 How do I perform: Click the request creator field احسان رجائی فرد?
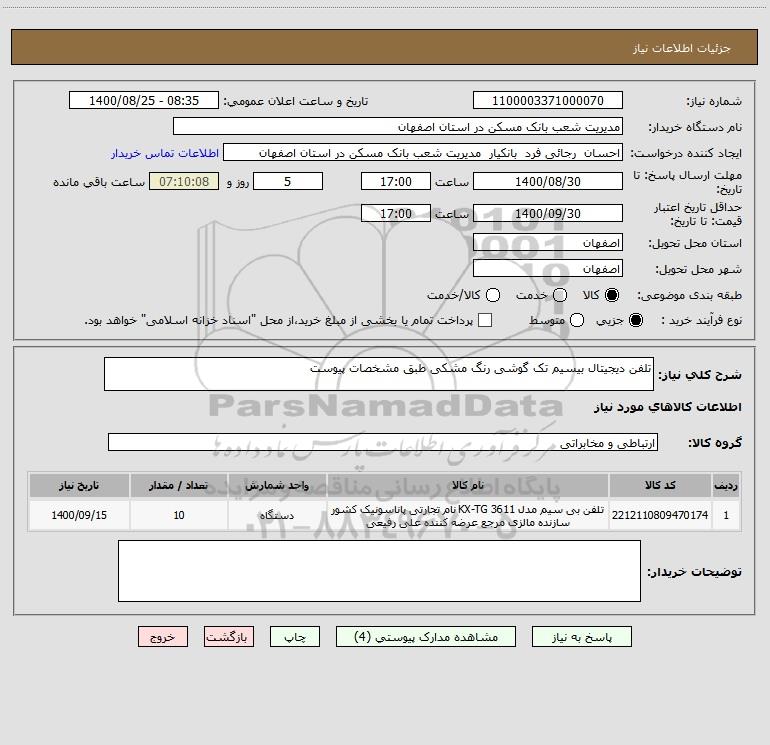pyautogui.click(x=423, y=153)
